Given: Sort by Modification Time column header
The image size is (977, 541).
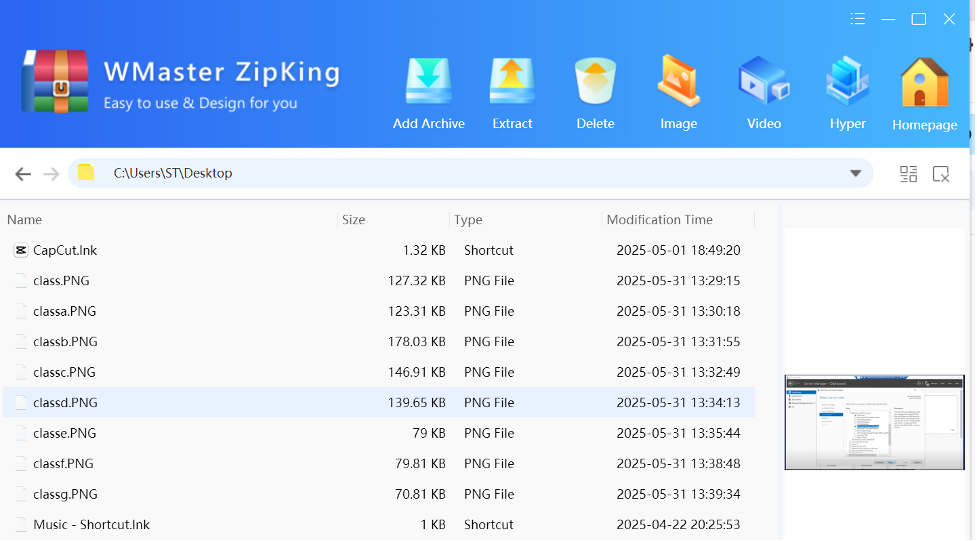Looking at the screenshot, I should tap(659, 220).
